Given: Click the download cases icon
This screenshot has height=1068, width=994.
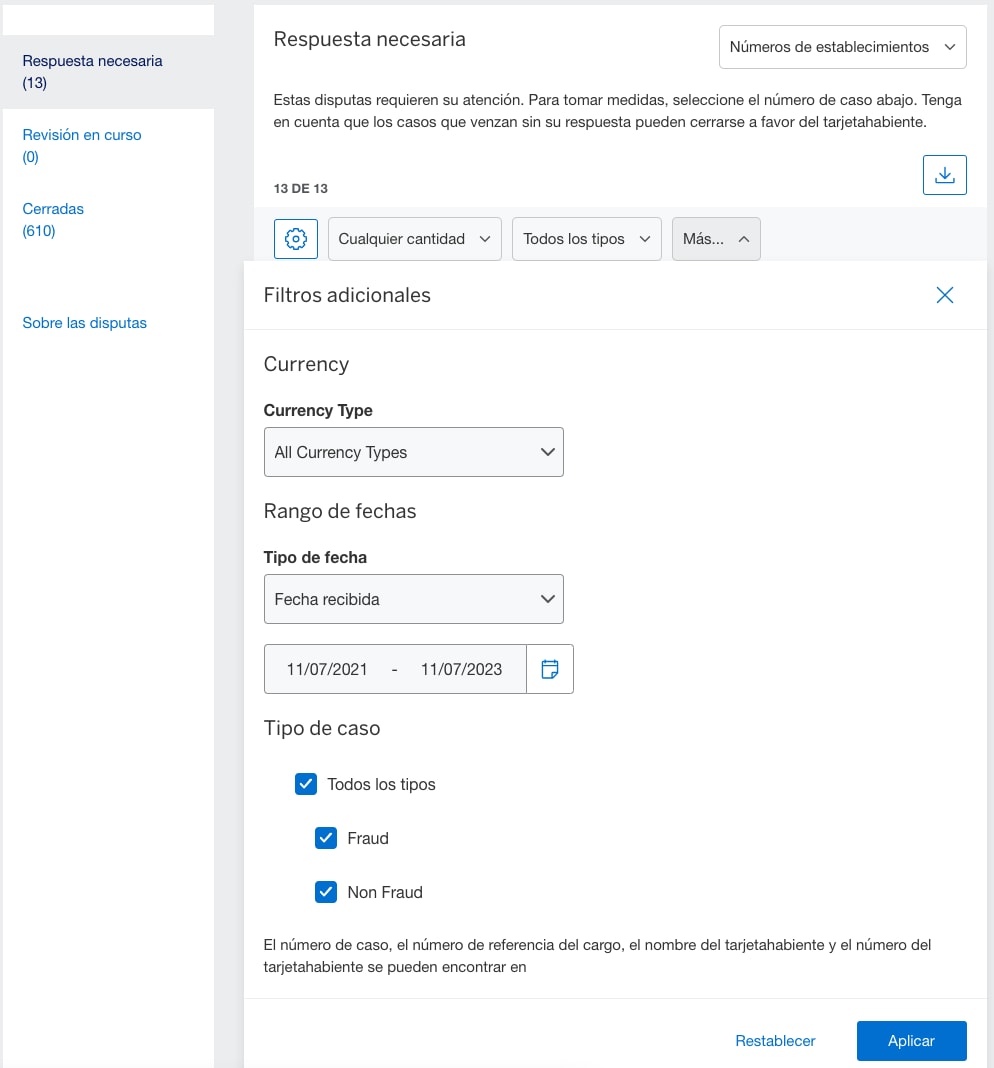Looking at the screenshot, I should click(x=944, y=174).
